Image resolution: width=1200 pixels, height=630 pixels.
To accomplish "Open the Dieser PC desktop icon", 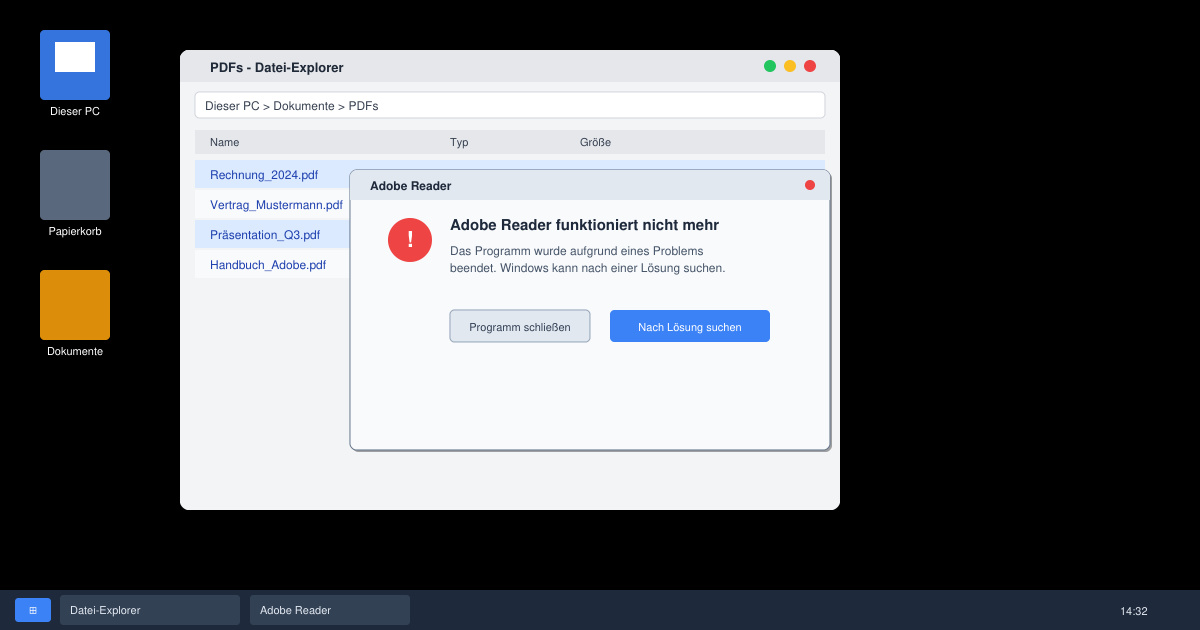I will pyautogui.click(x=75, y=65).
